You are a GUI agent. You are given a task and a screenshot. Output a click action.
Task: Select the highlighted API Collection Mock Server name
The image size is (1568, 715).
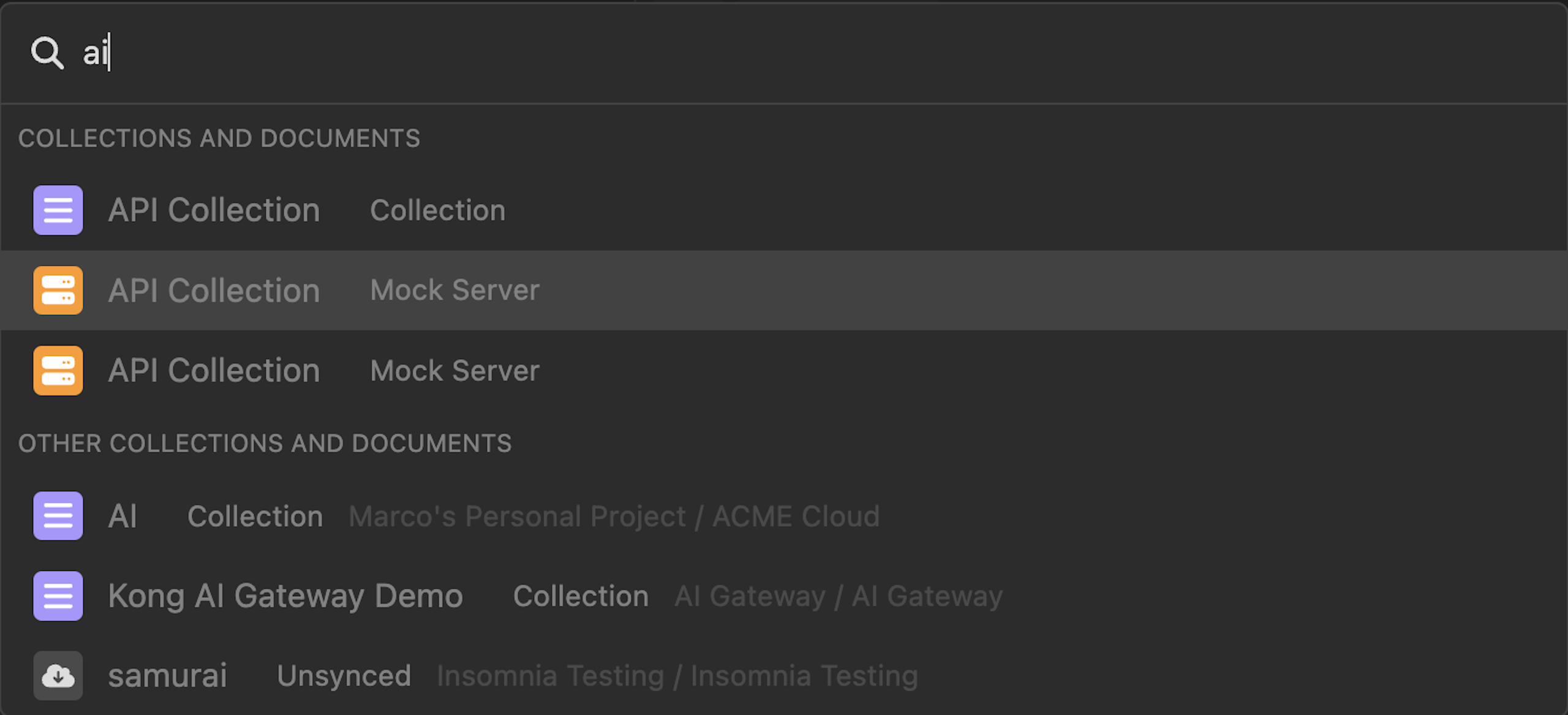click(214, 290)
